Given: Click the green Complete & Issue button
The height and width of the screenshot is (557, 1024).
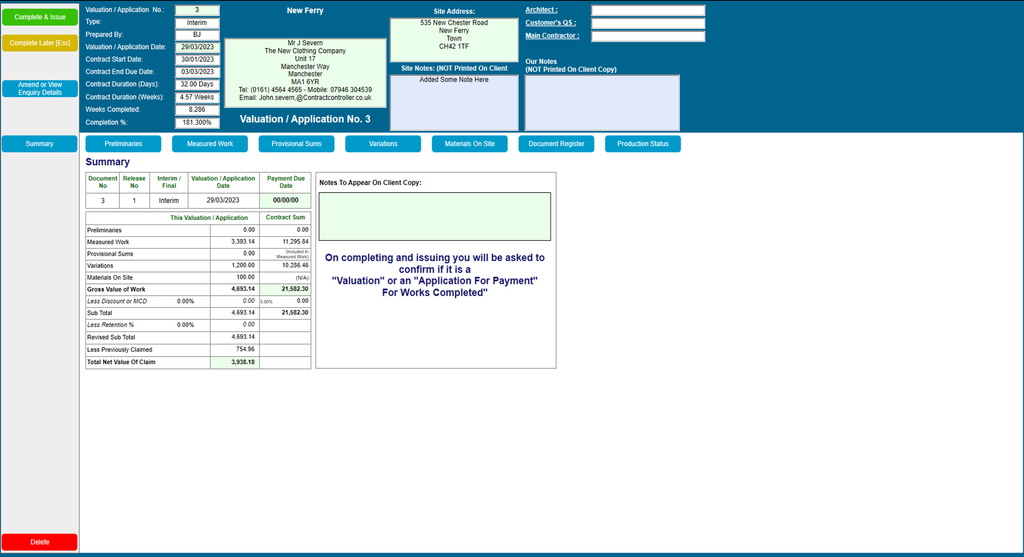Looking at the screenshot, I should pos(40,17).
